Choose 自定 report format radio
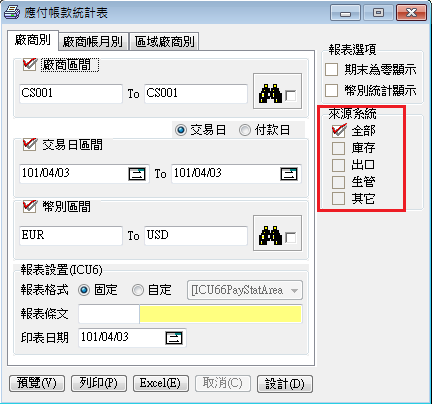 [138, 290]
